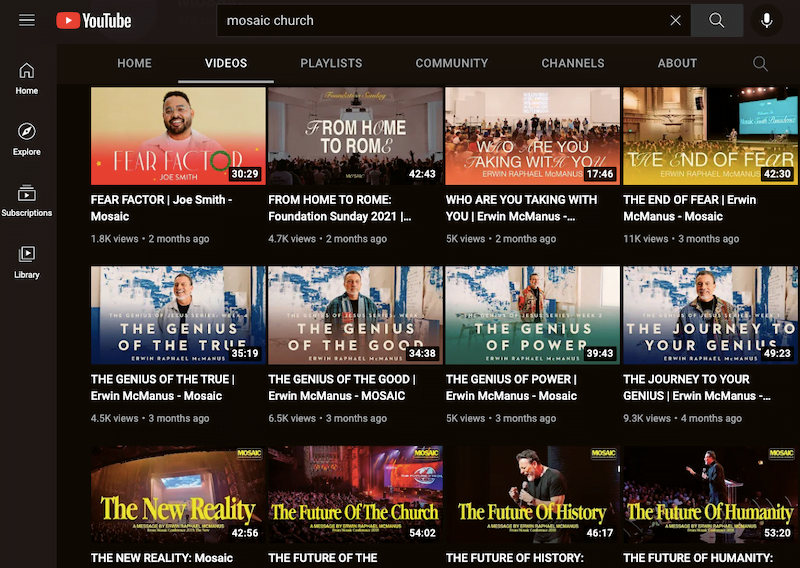The height and width of the screenshot is (568, 800).
Task: Click '11K views • 3 months ago' text
Action: (x=681, y=239)
